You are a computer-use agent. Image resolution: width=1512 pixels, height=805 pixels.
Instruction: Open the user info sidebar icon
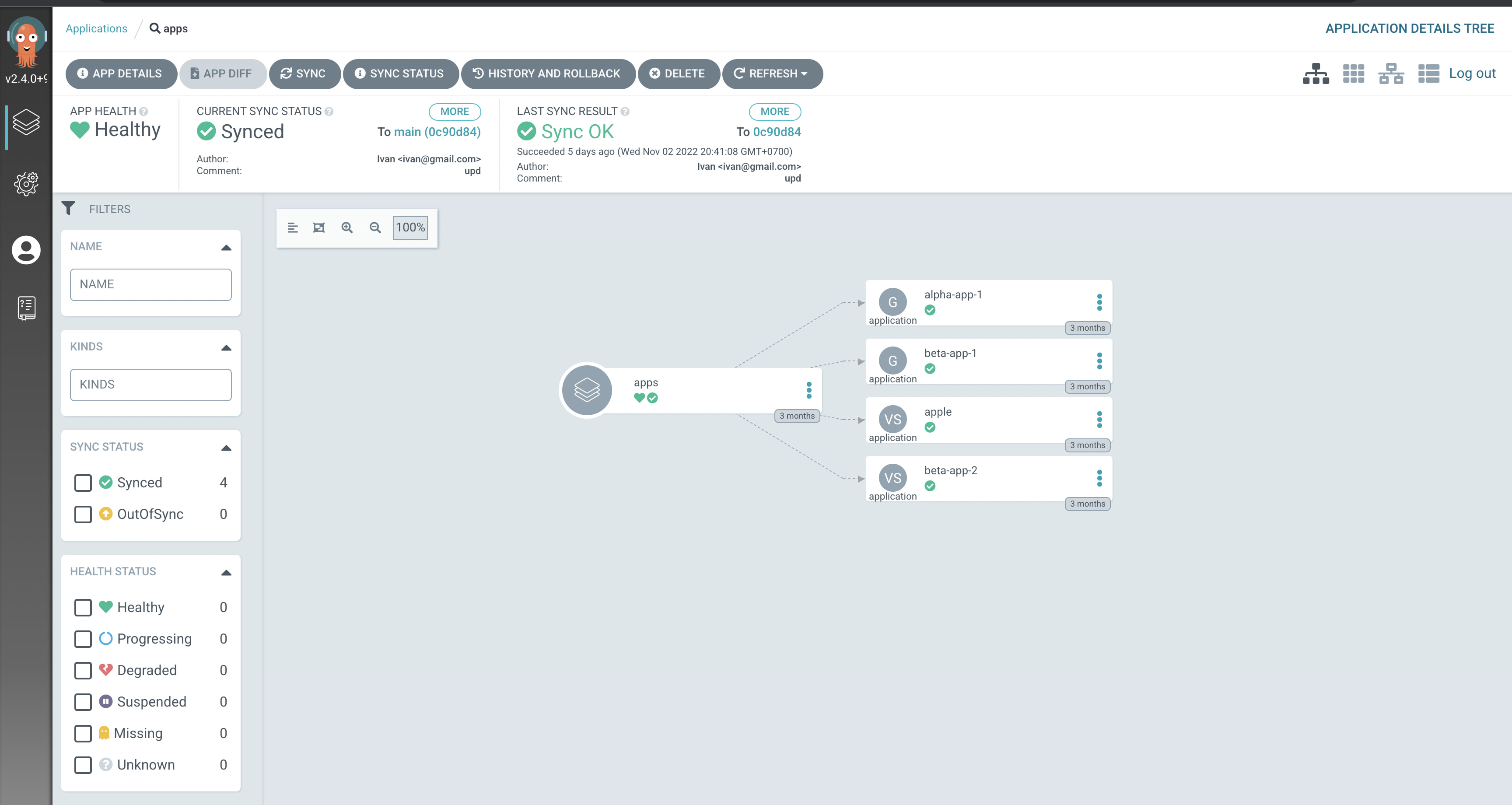(26, 250)
